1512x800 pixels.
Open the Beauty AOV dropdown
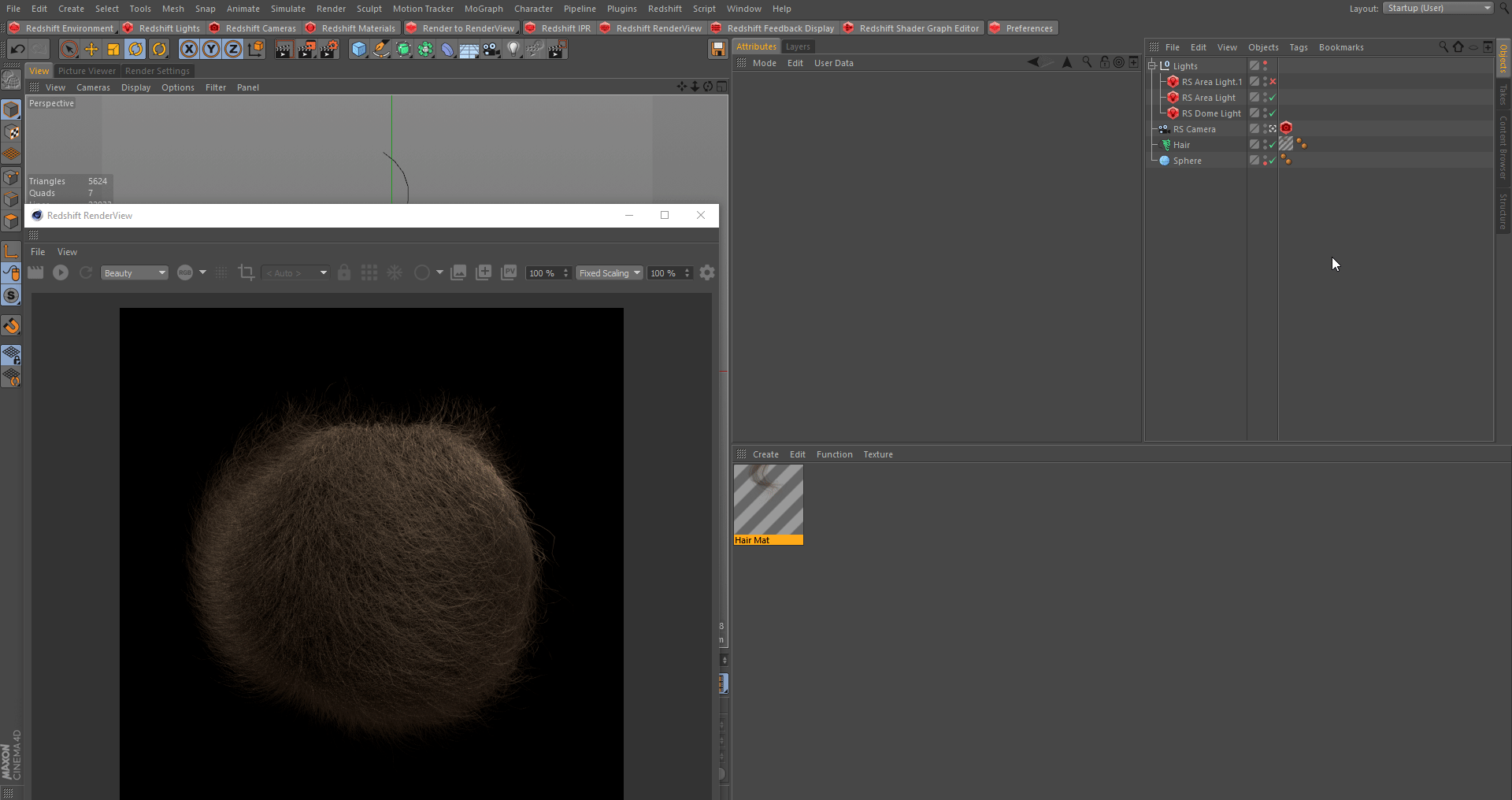pyautogui.click(x=135, y=273)
